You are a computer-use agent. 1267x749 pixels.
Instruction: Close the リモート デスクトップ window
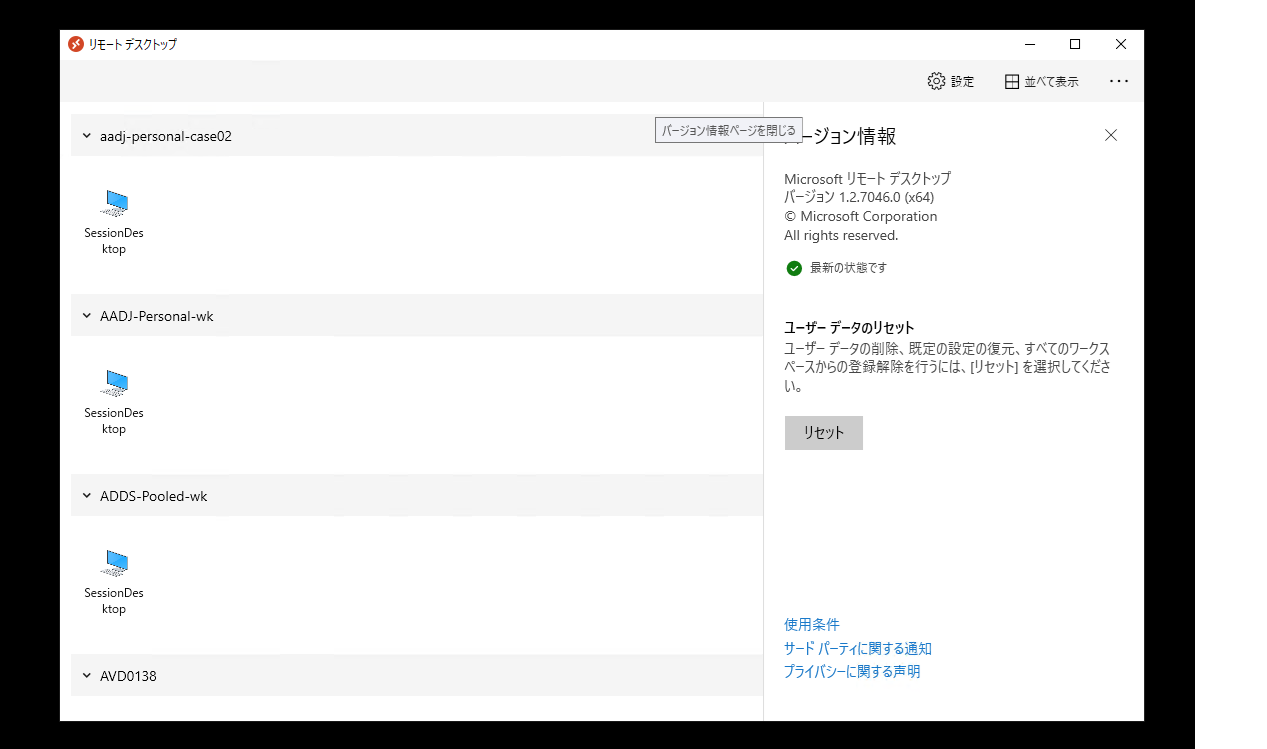click(1121, 44)
